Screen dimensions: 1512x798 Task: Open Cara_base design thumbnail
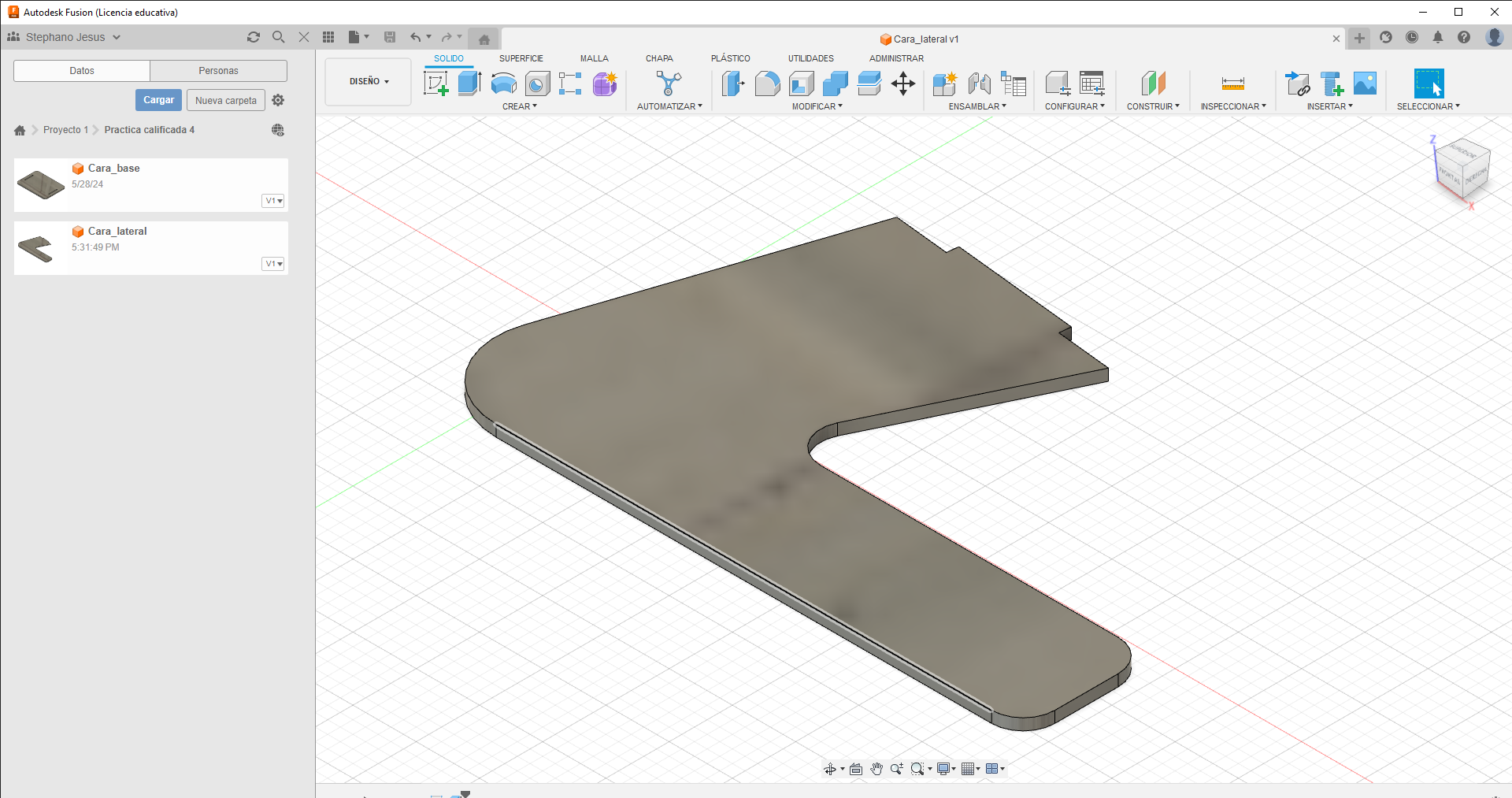click(x=41, y=185)
